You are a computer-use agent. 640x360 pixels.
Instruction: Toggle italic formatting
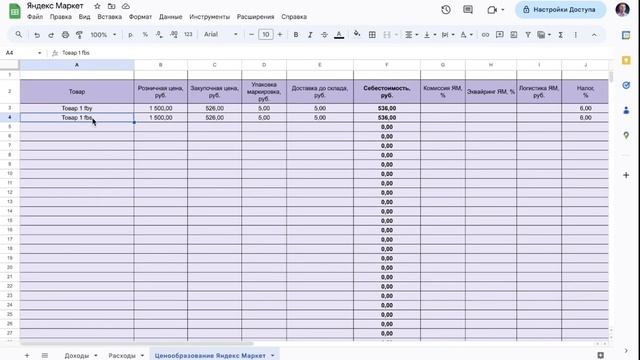click(x=310, y=35)
